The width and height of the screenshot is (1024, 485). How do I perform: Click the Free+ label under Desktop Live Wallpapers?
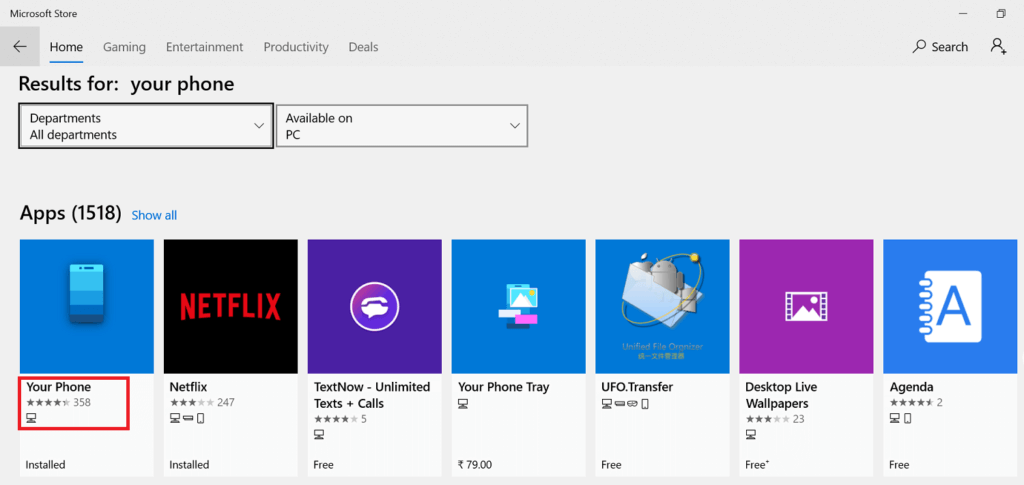(757, 465)
